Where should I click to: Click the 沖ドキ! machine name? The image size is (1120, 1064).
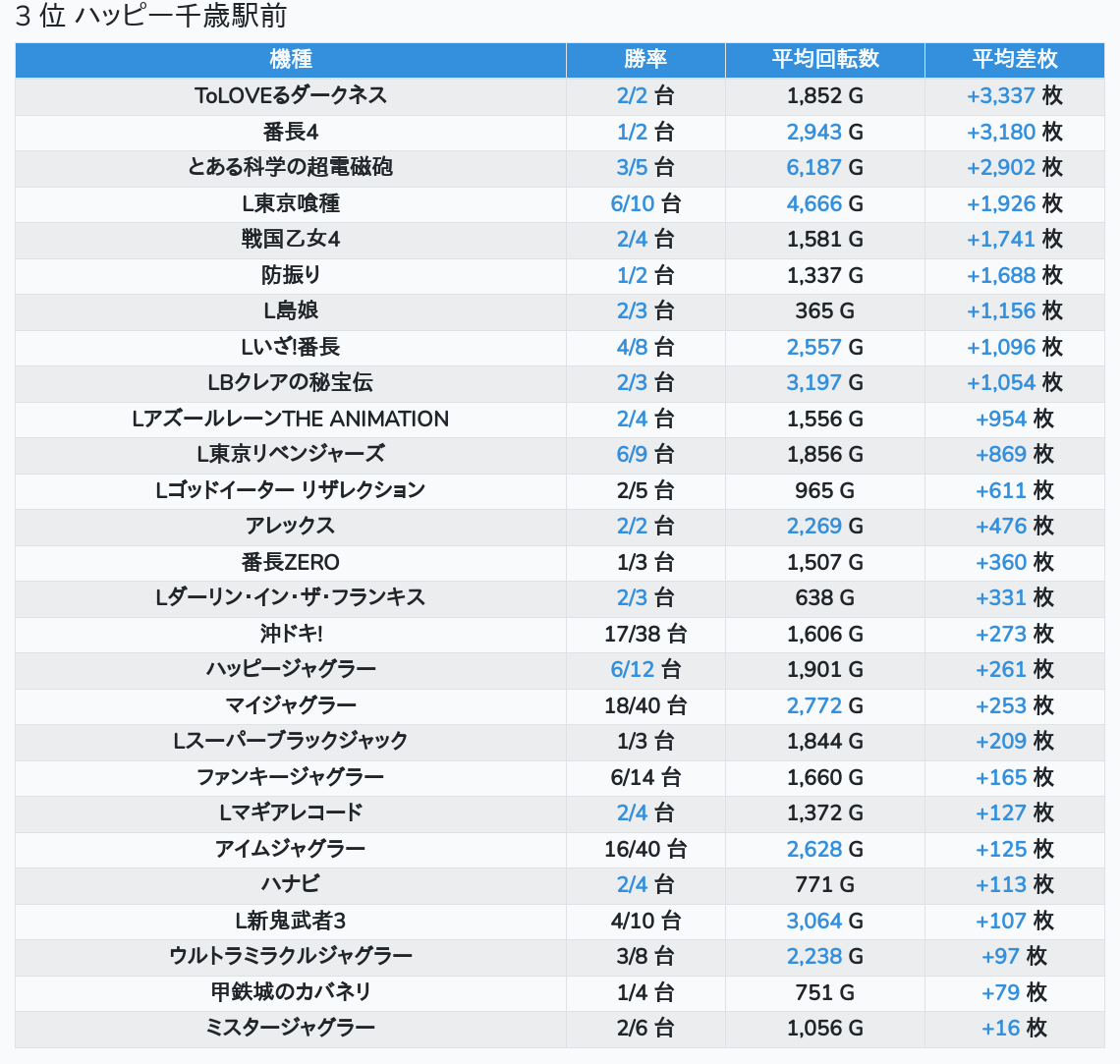click(x=291, y=635)
